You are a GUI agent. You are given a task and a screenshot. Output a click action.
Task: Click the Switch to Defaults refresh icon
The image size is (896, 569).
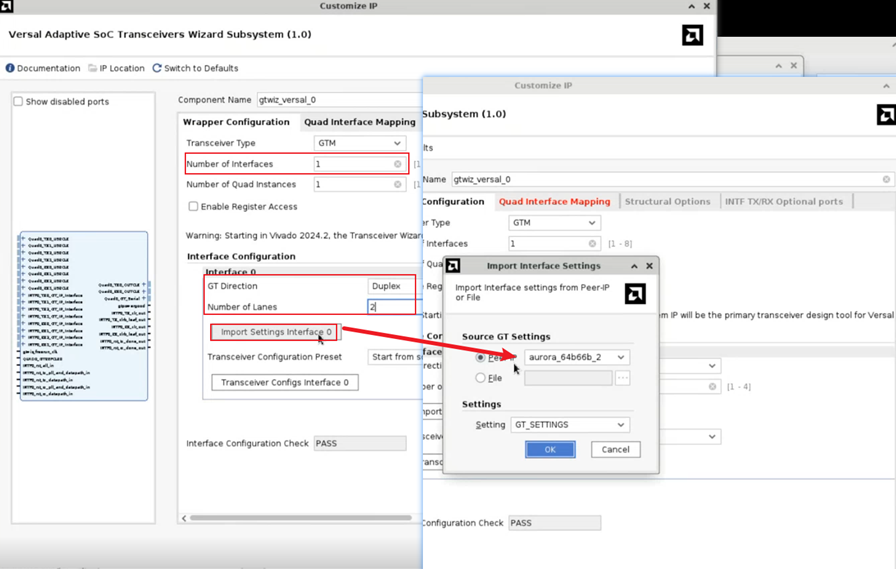click(157, 68)
